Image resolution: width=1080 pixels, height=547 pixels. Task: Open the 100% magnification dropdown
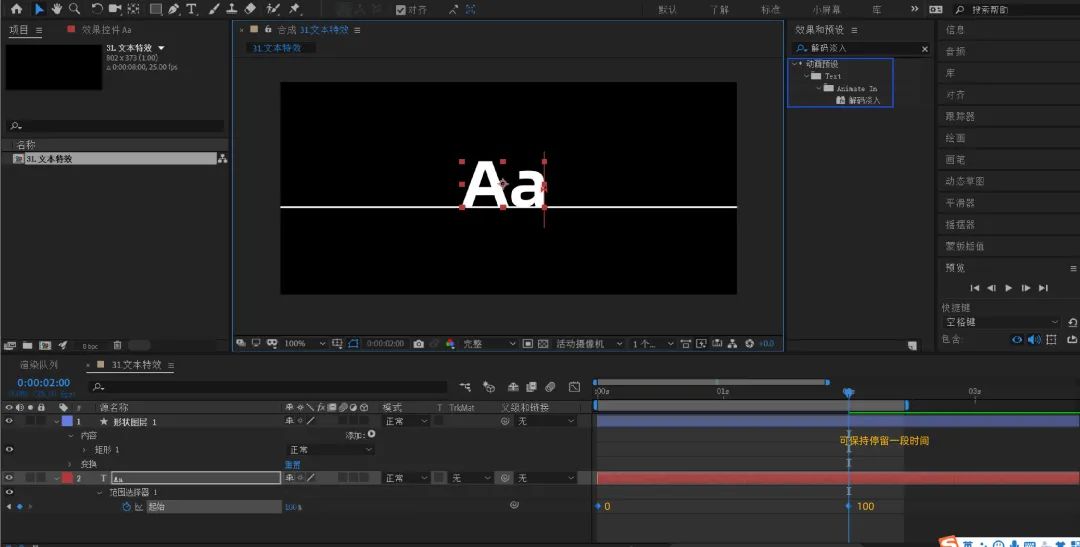point(305,343)
